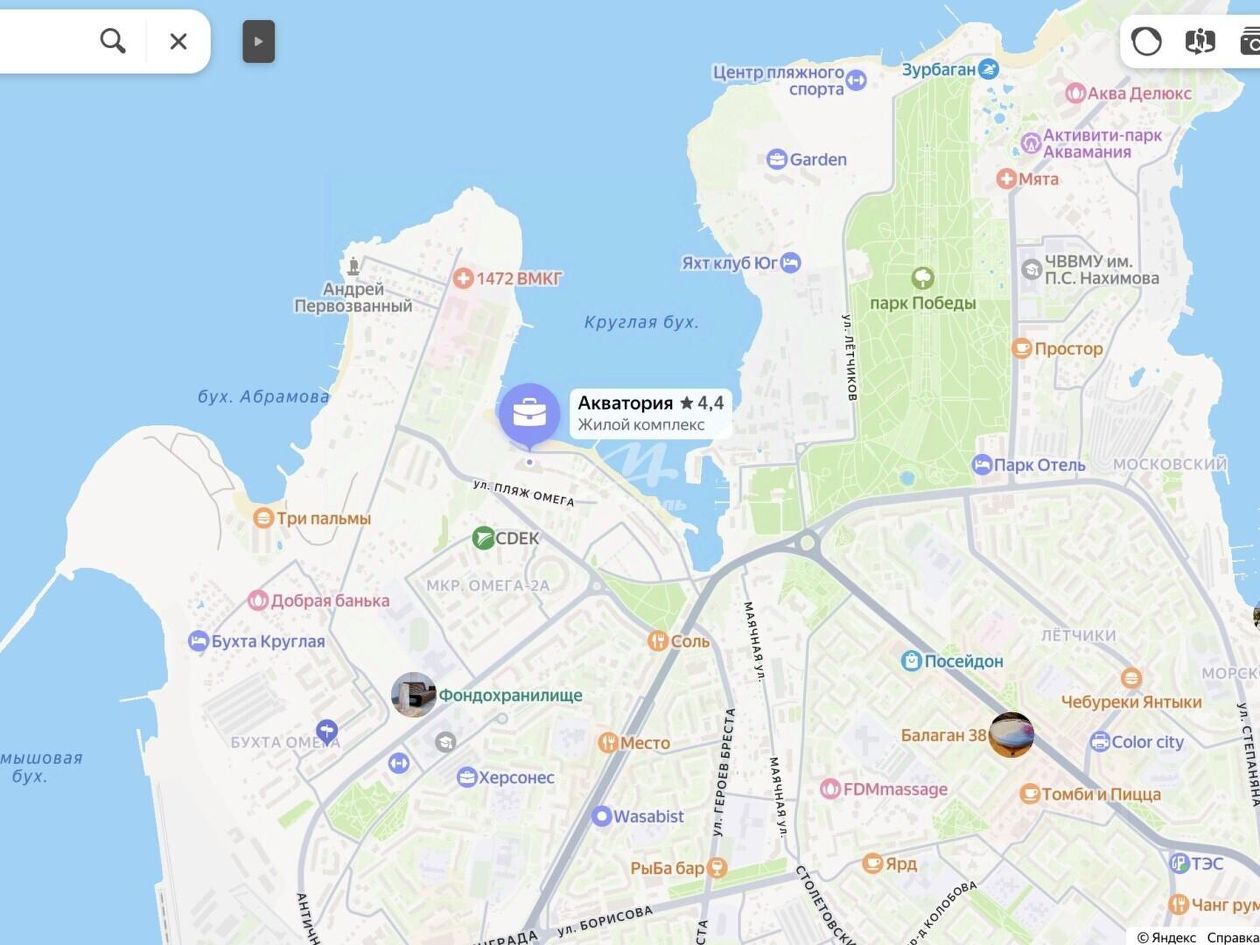The height and width of the screenshot is (945, 1260).
Task: Click the © Яндекс copyright link
Action: [1166, 937]
